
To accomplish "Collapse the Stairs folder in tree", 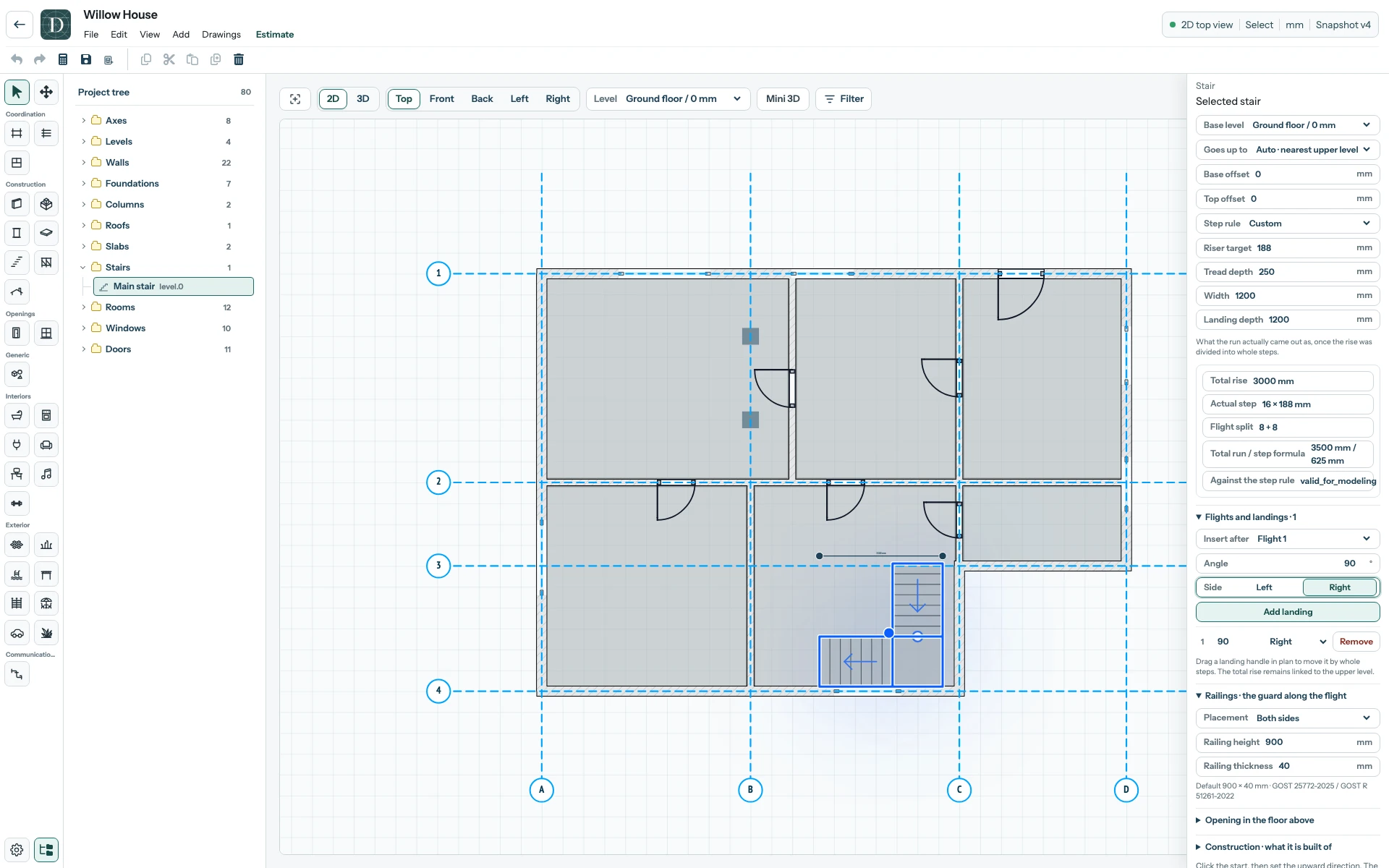I will coord(84,268).
